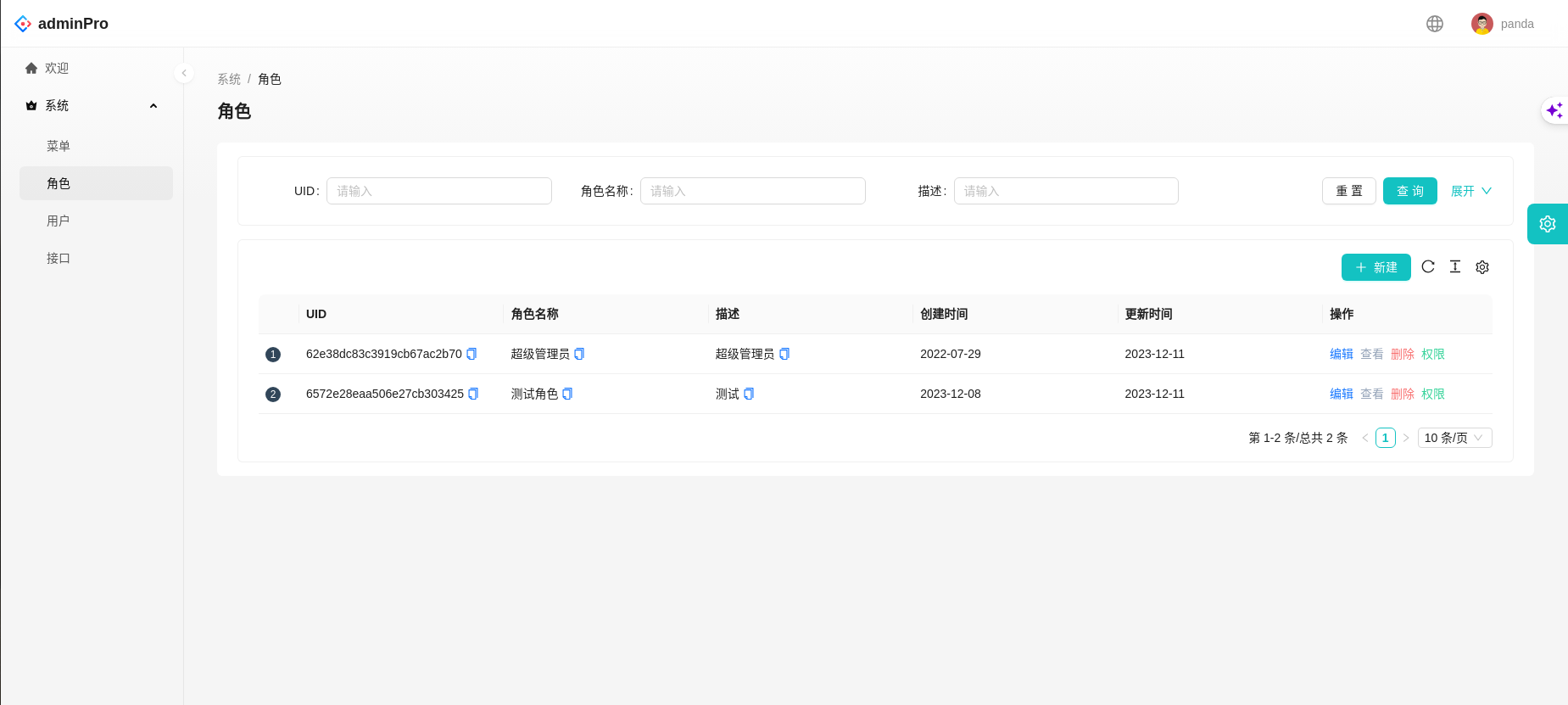Go to next page arrow
This screenshot has width=1568, height=705.
tap(1406, 438)
